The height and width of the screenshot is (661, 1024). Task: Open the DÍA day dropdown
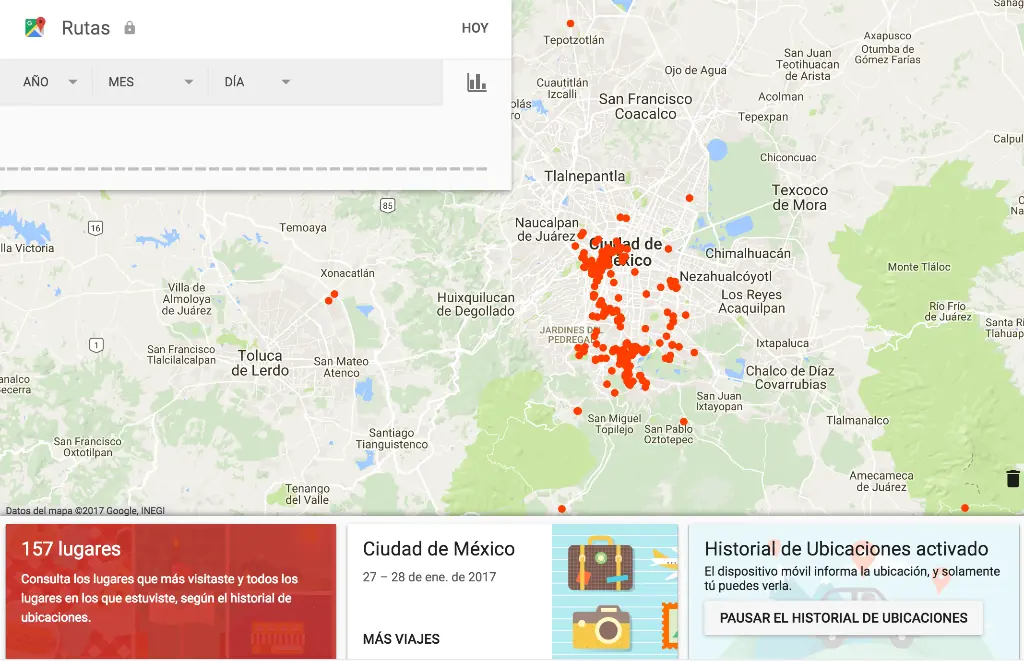pos(257,82)
